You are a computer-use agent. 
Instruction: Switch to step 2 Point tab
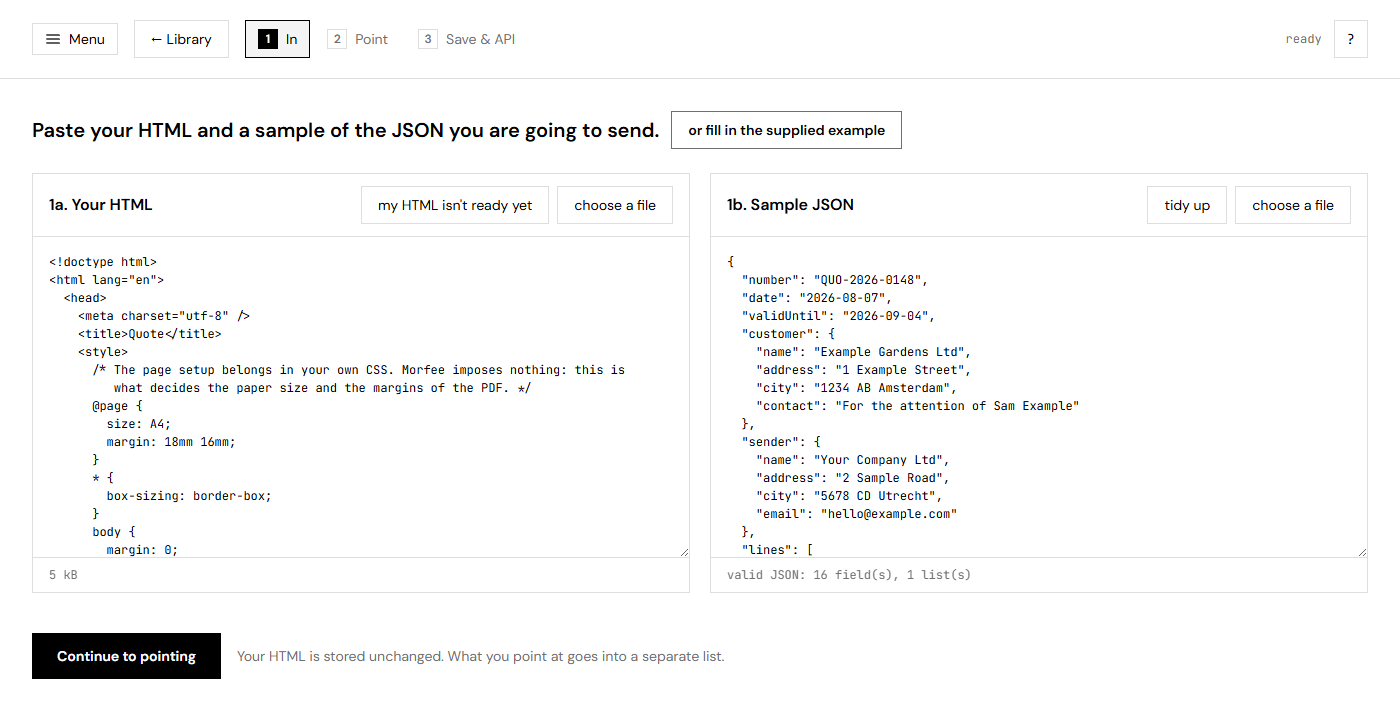358,39
